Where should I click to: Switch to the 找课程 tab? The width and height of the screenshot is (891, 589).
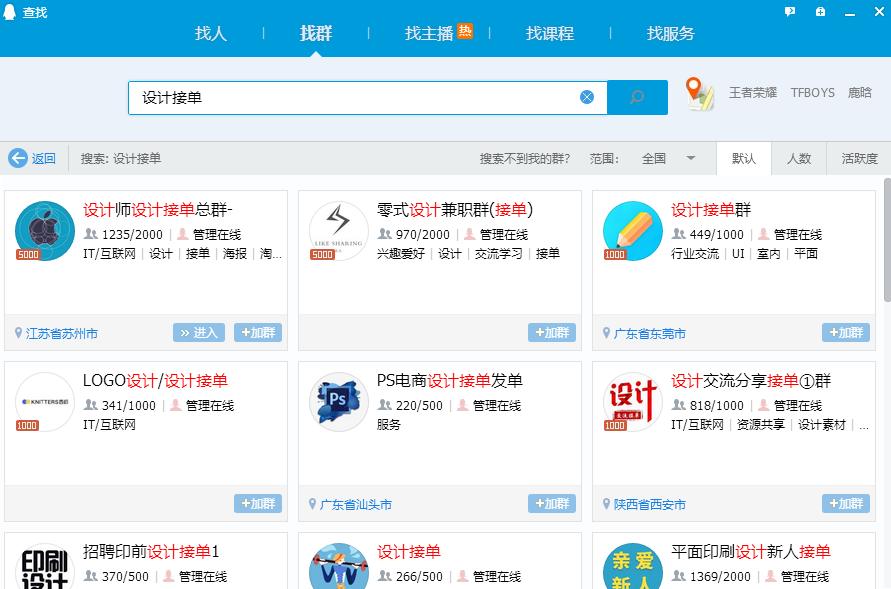coord(549,32)
